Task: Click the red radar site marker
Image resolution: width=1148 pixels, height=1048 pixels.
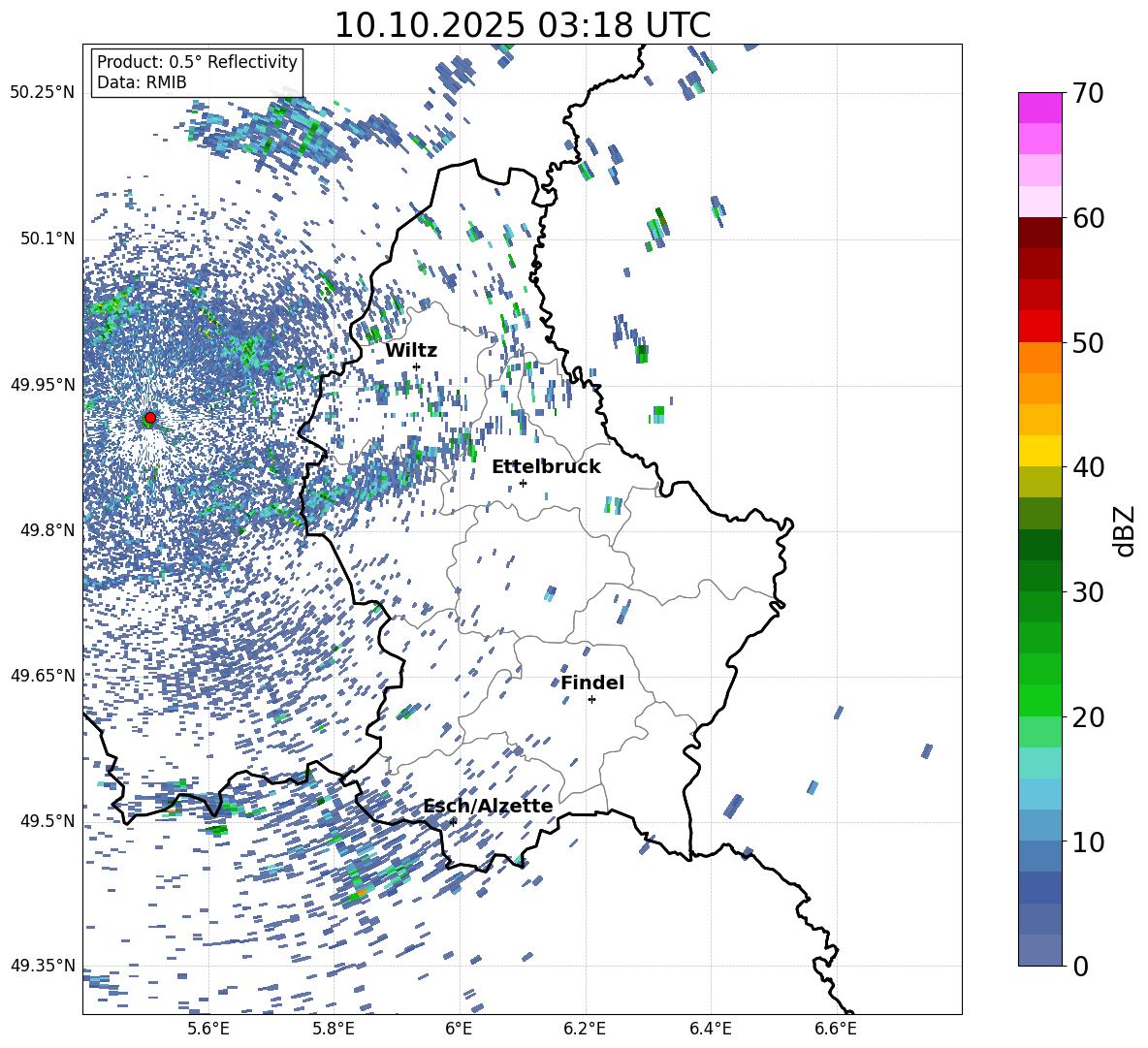Action: click(x=150, y=418)
